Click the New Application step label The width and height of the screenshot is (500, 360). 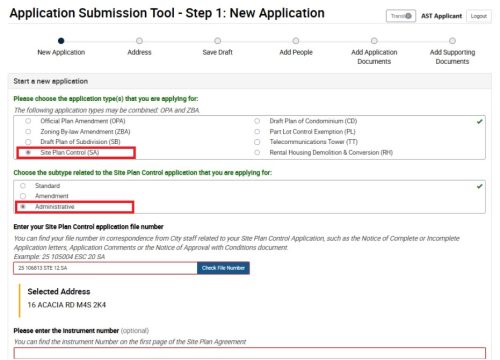click(x=61, y=52)
